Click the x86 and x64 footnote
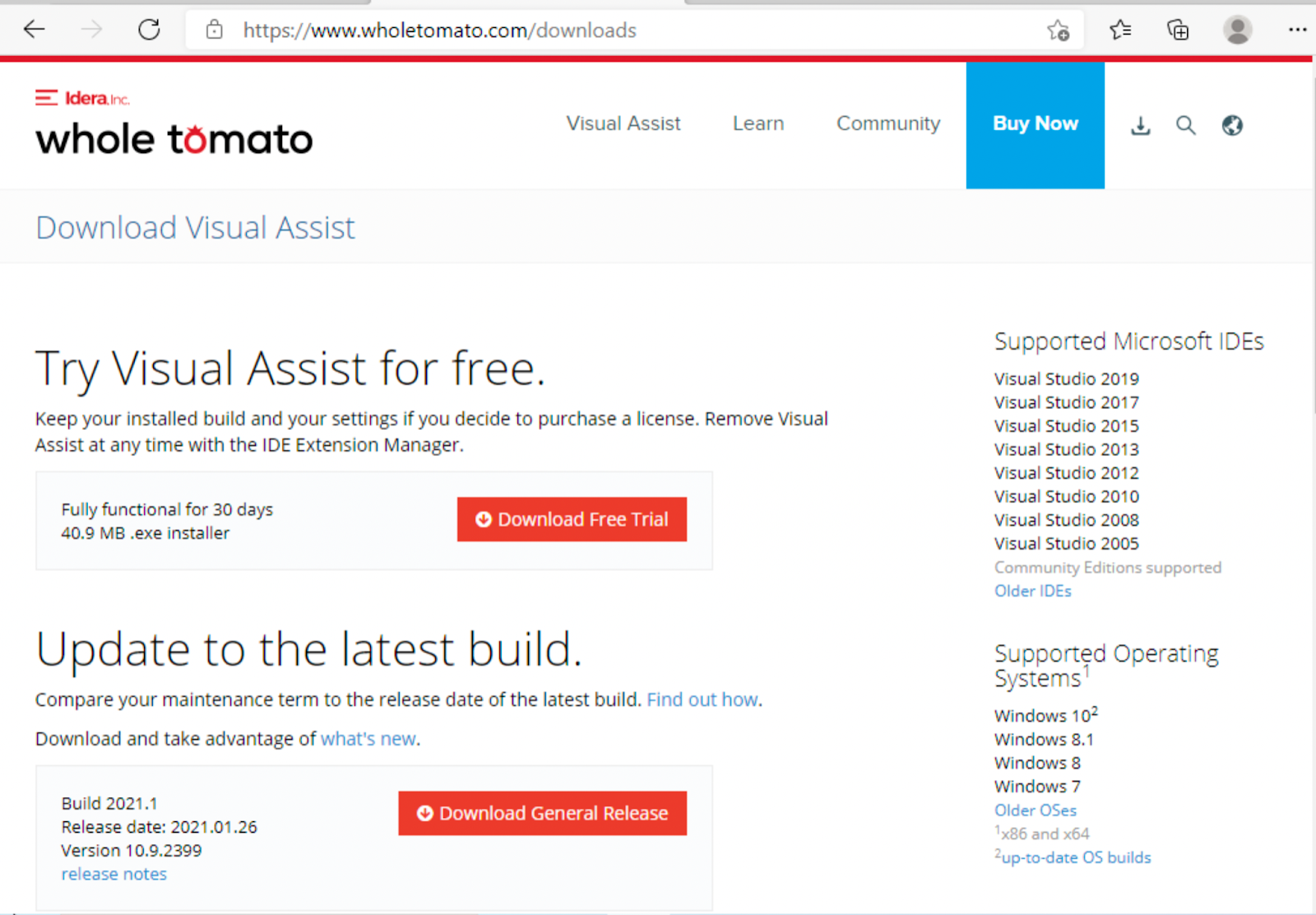The image size is (1316, 915). [1042, 834]
